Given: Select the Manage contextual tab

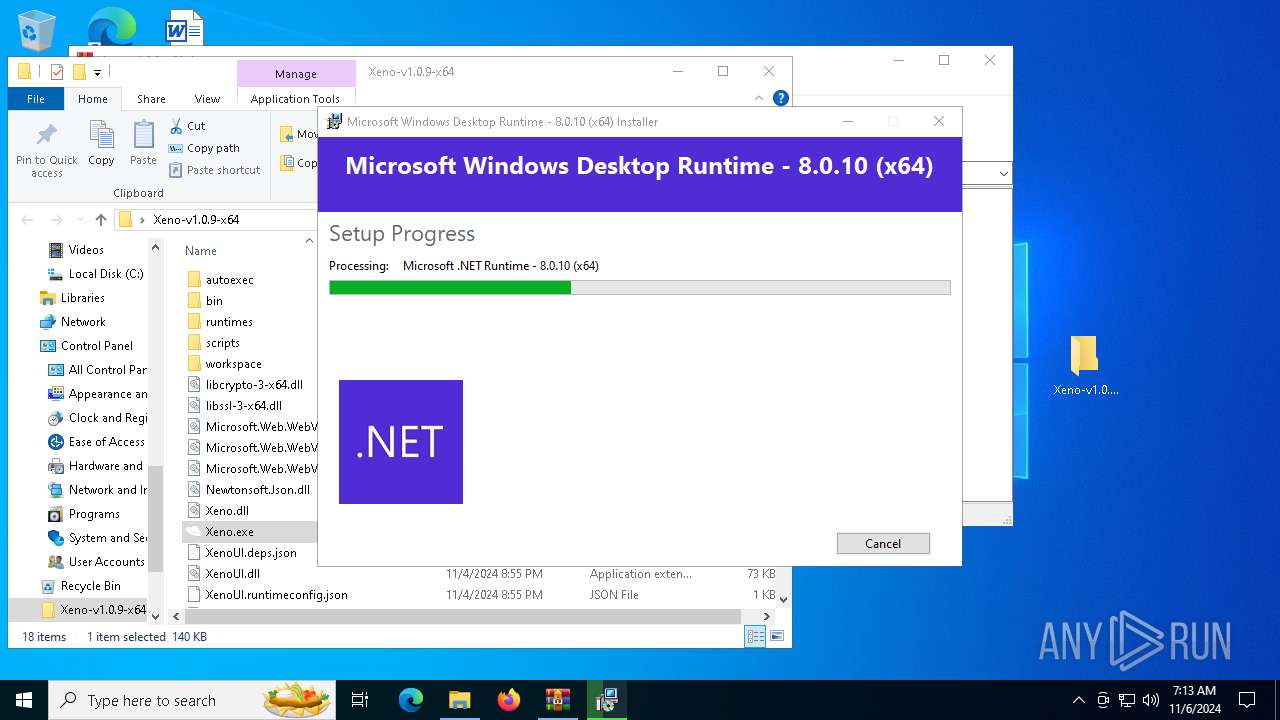Looking at the screenshot, I should click(296, 74).
